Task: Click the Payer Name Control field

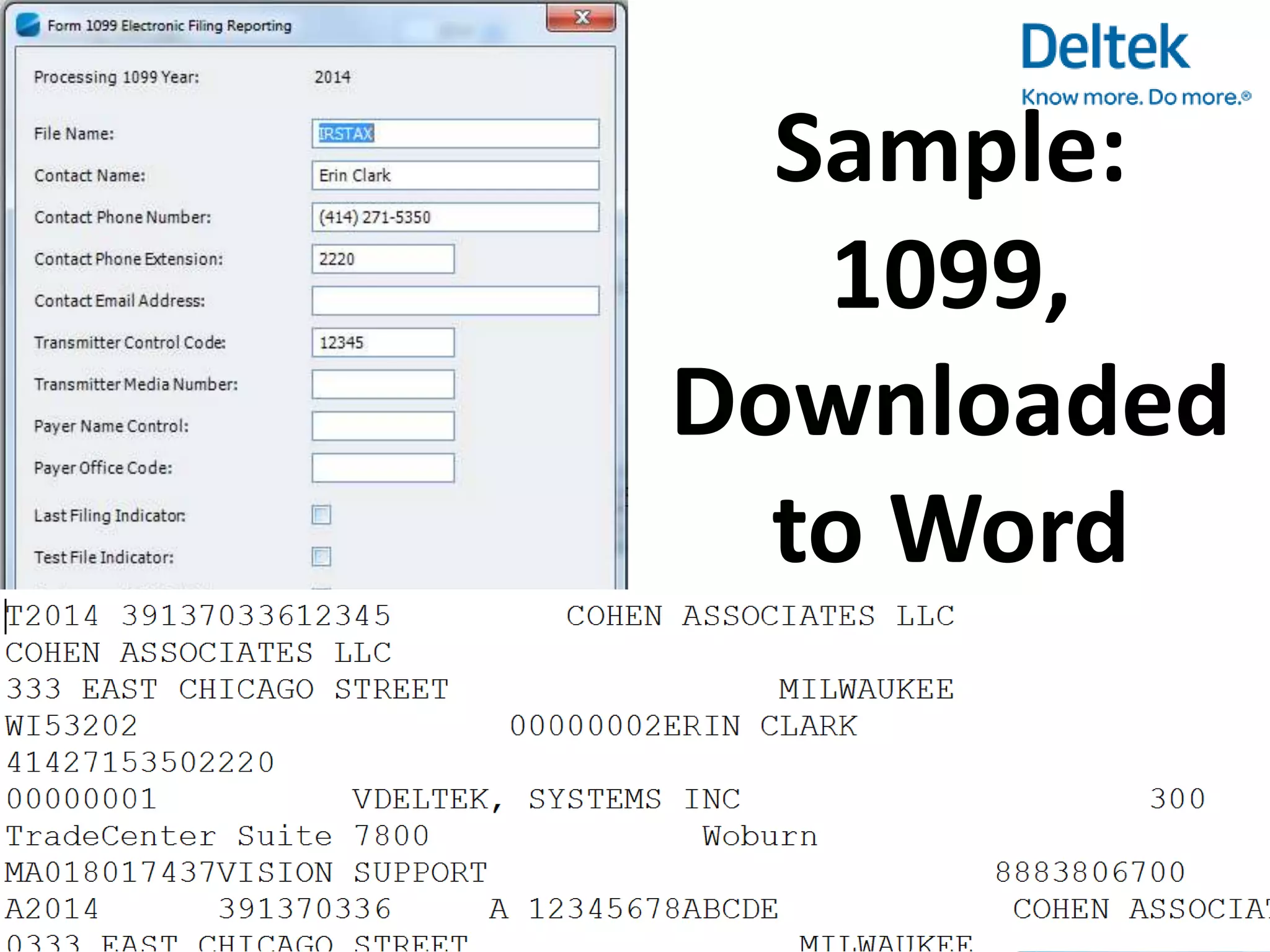Action: coord(383,426)
